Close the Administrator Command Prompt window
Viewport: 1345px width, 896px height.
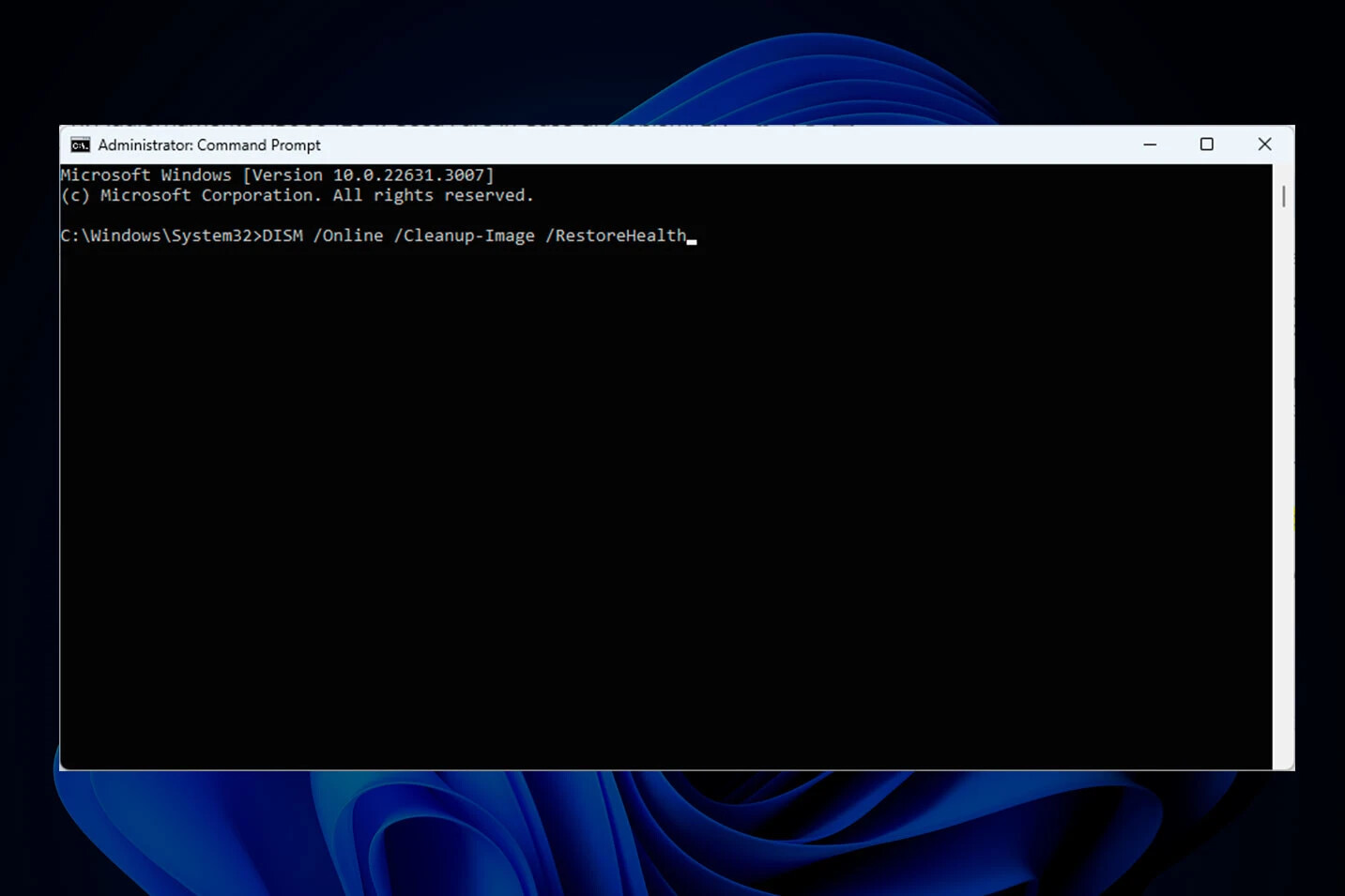(x=1264, y=144)
